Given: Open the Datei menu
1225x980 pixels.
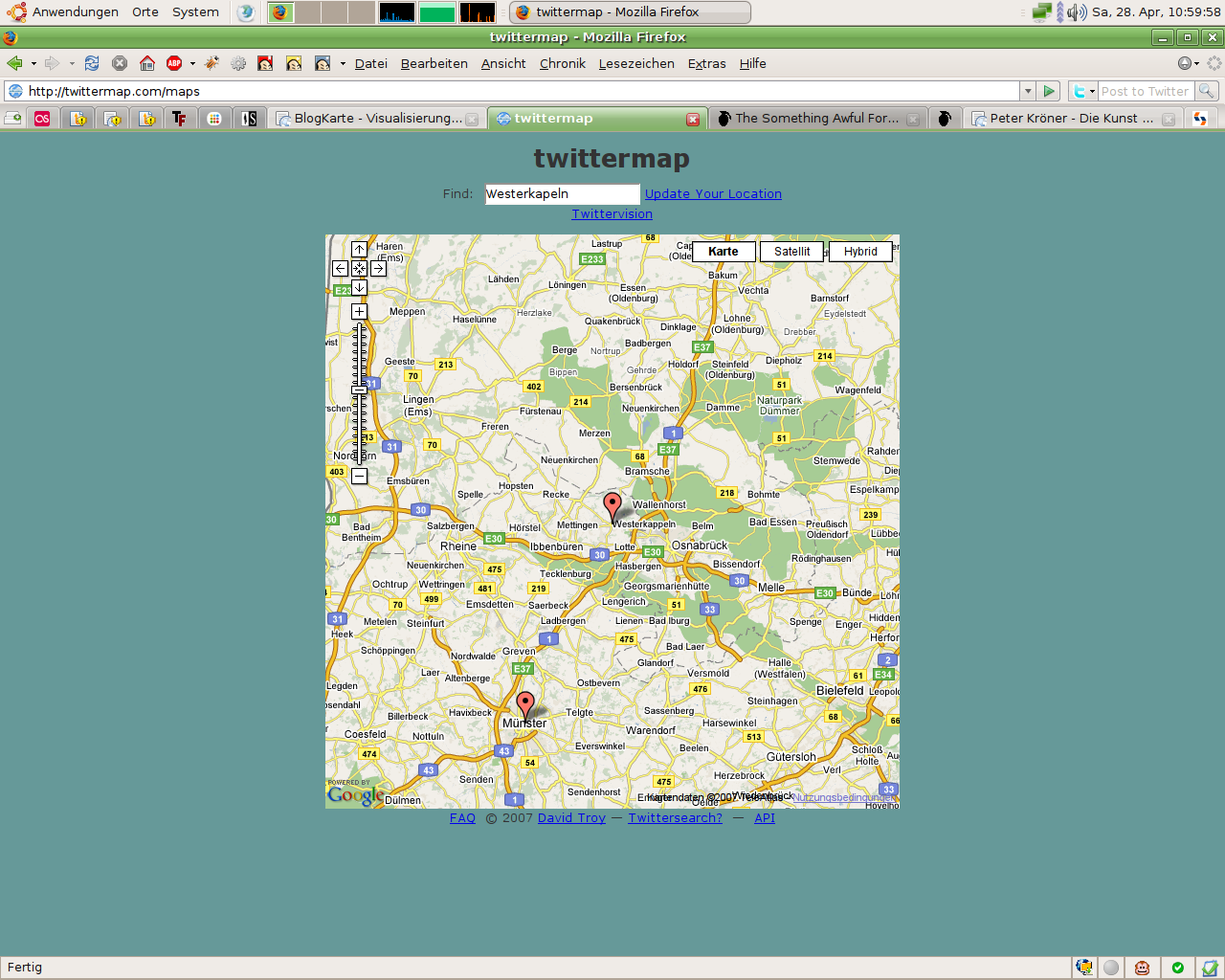Looking at the screenshot, I should click(x=371, y=63).
